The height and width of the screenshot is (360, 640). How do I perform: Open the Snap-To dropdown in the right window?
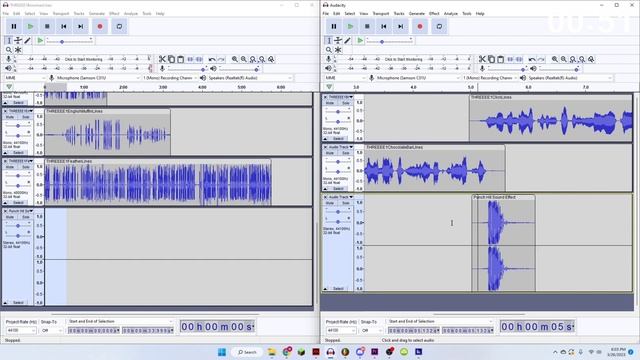tap(371, 330)
